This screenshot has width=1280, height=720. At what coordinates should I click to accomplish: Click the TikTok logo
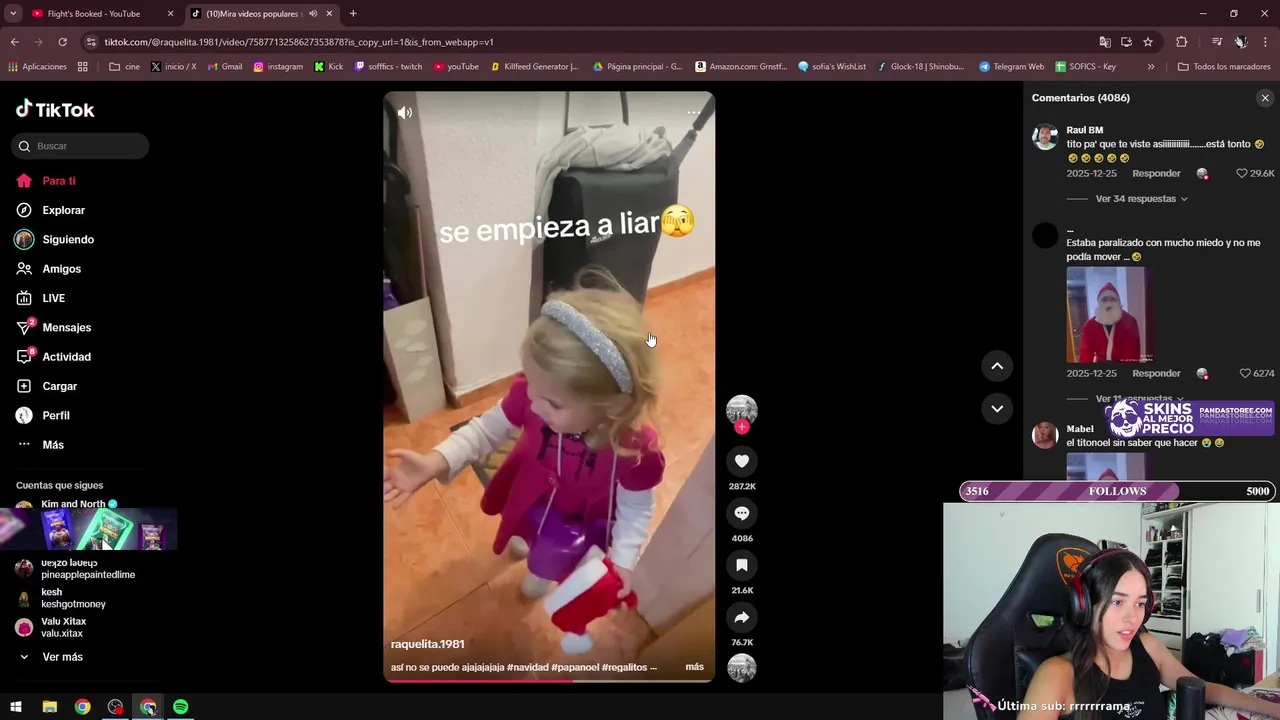(x=55, y=109)
